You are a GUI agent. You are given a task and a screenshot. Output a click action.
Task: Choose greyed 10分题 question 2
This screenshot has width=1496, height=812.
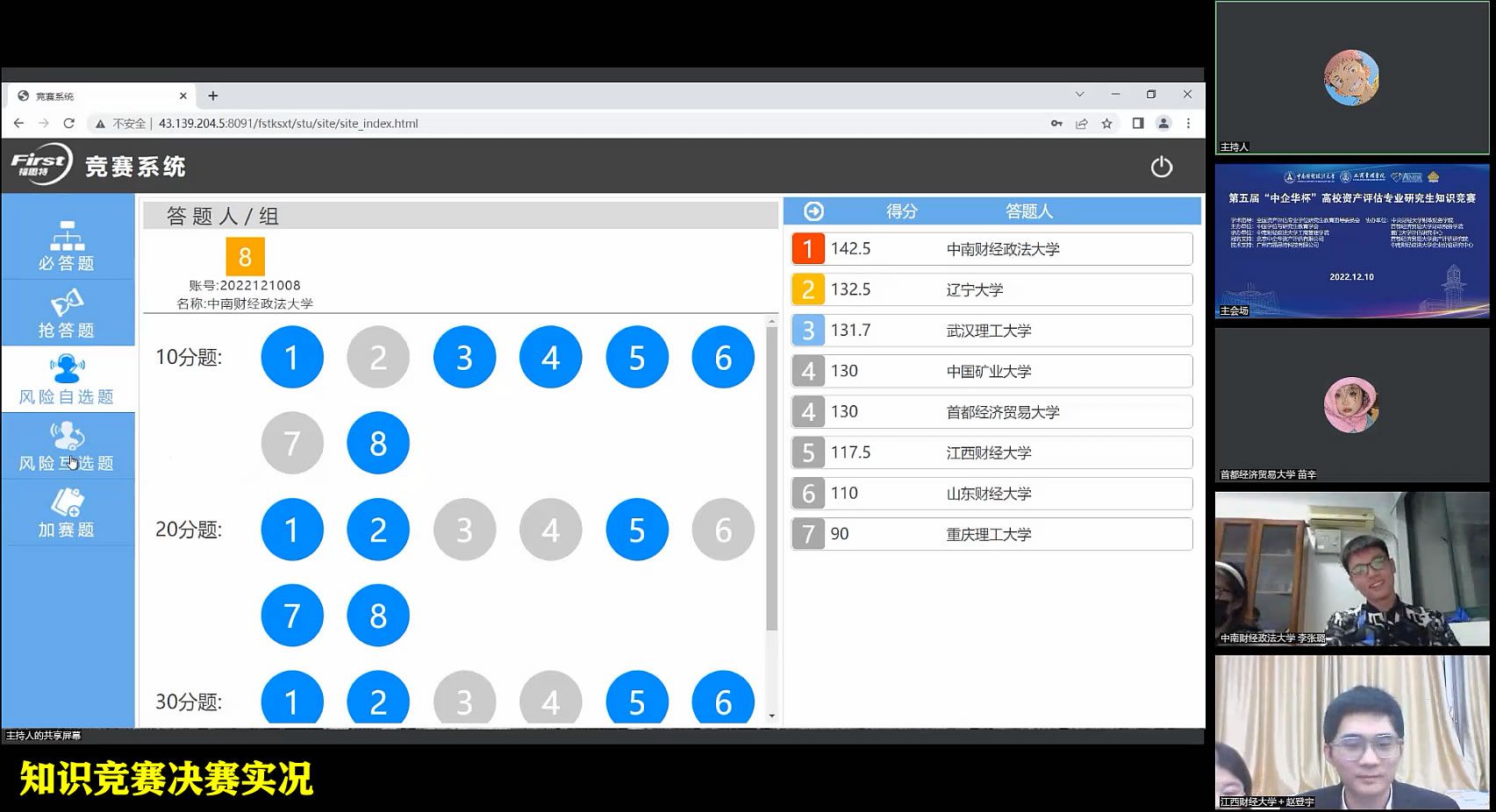click(x=378, y=357)
